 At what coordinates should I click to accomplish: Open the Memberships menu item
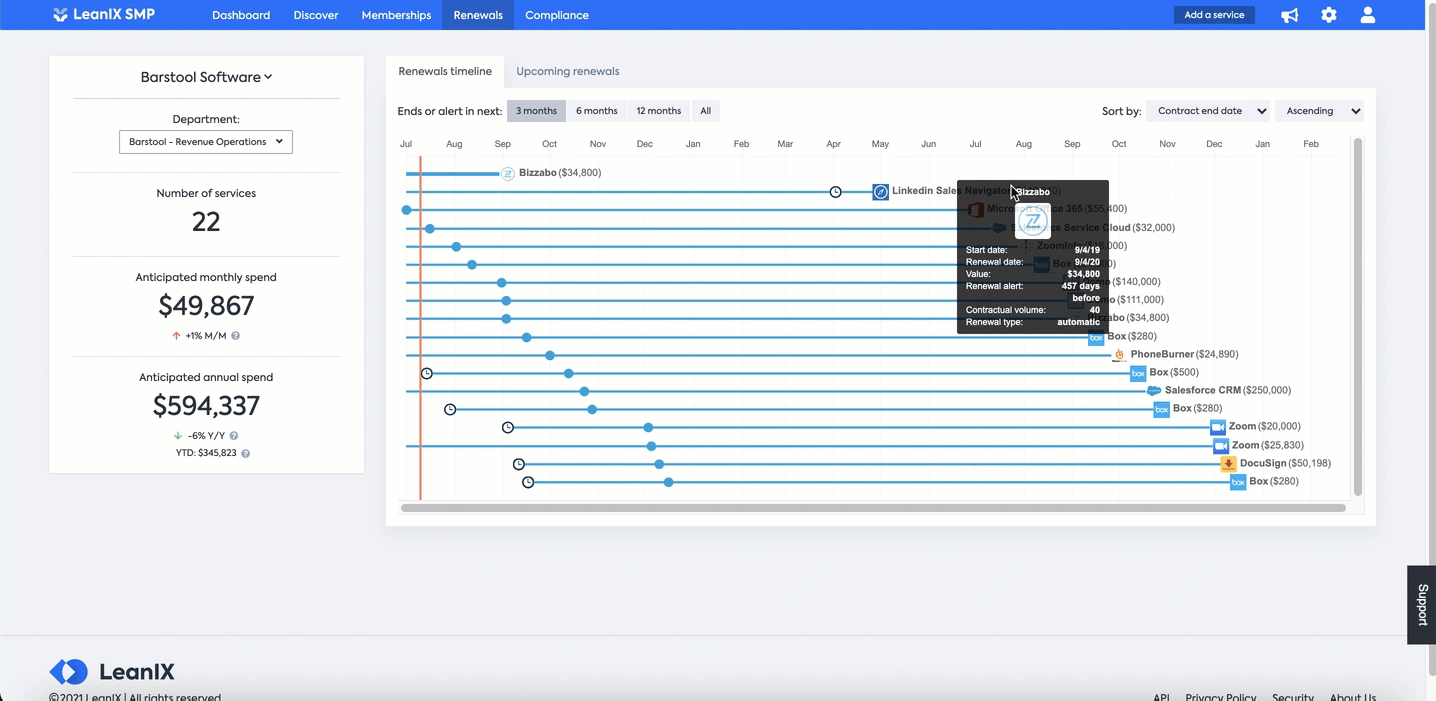[x=396, y=15]
